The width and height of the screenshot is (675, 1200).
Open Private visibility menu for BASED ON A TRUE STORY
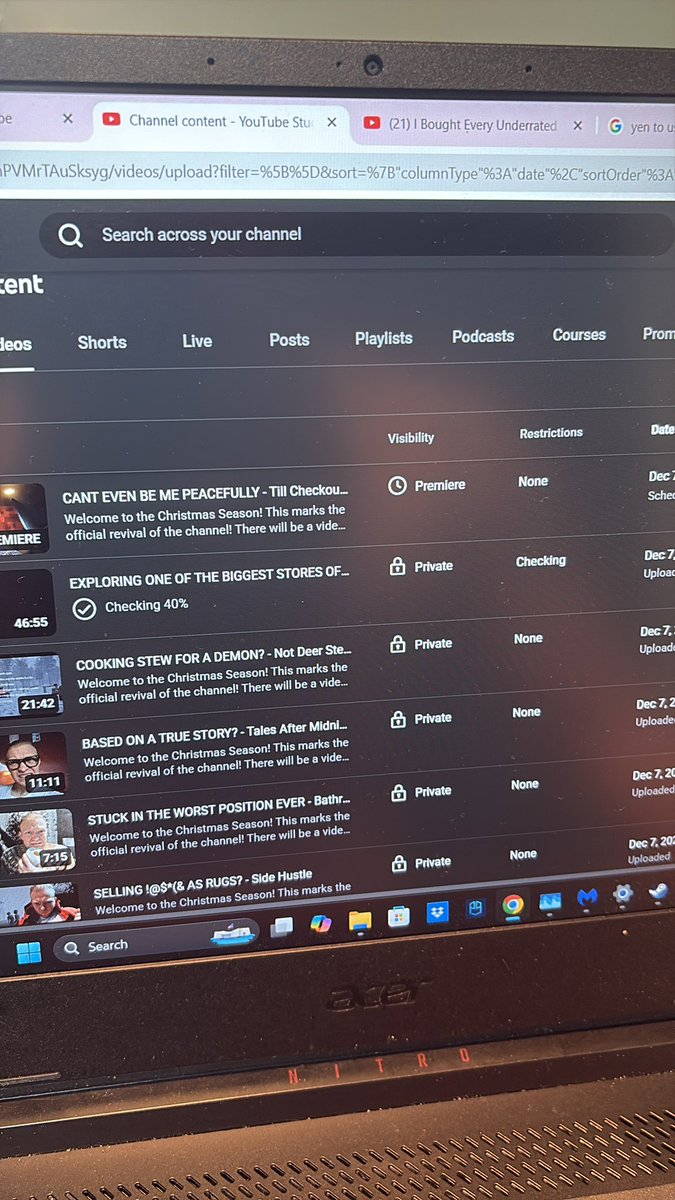coord(421,719)
